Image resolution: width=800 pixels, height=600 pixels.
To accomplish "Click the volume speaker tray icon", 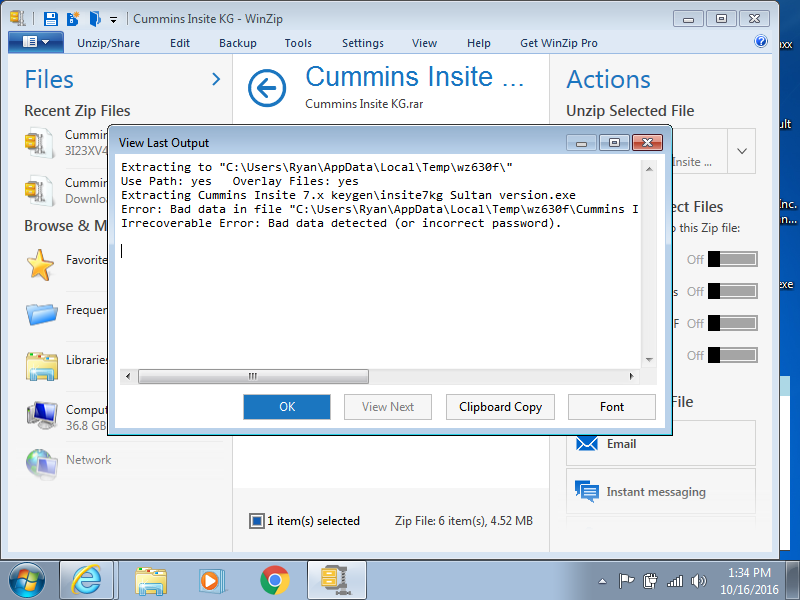I will pos(698,581).
